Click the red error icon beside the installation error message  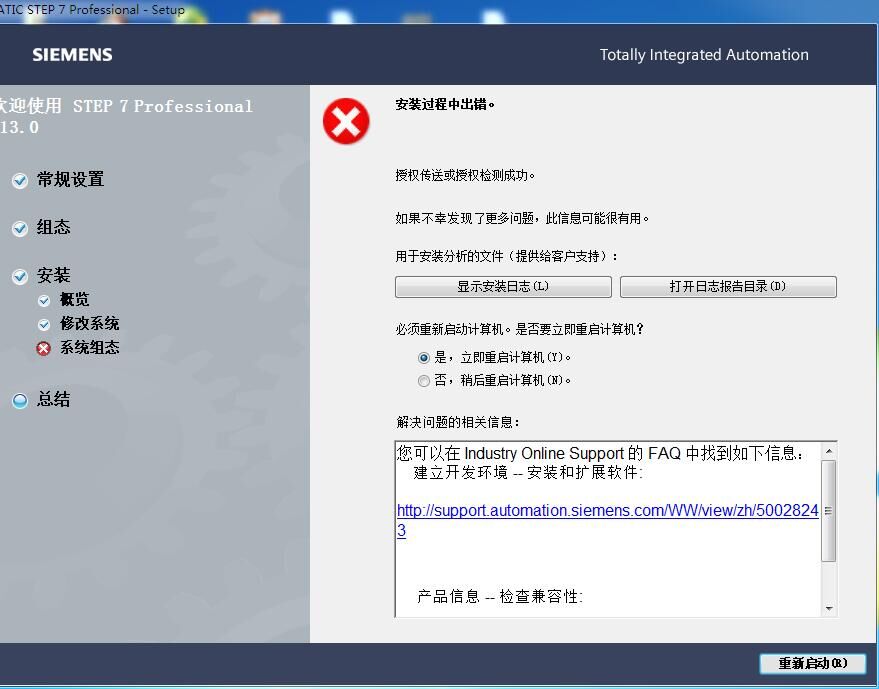coord(346,121)
